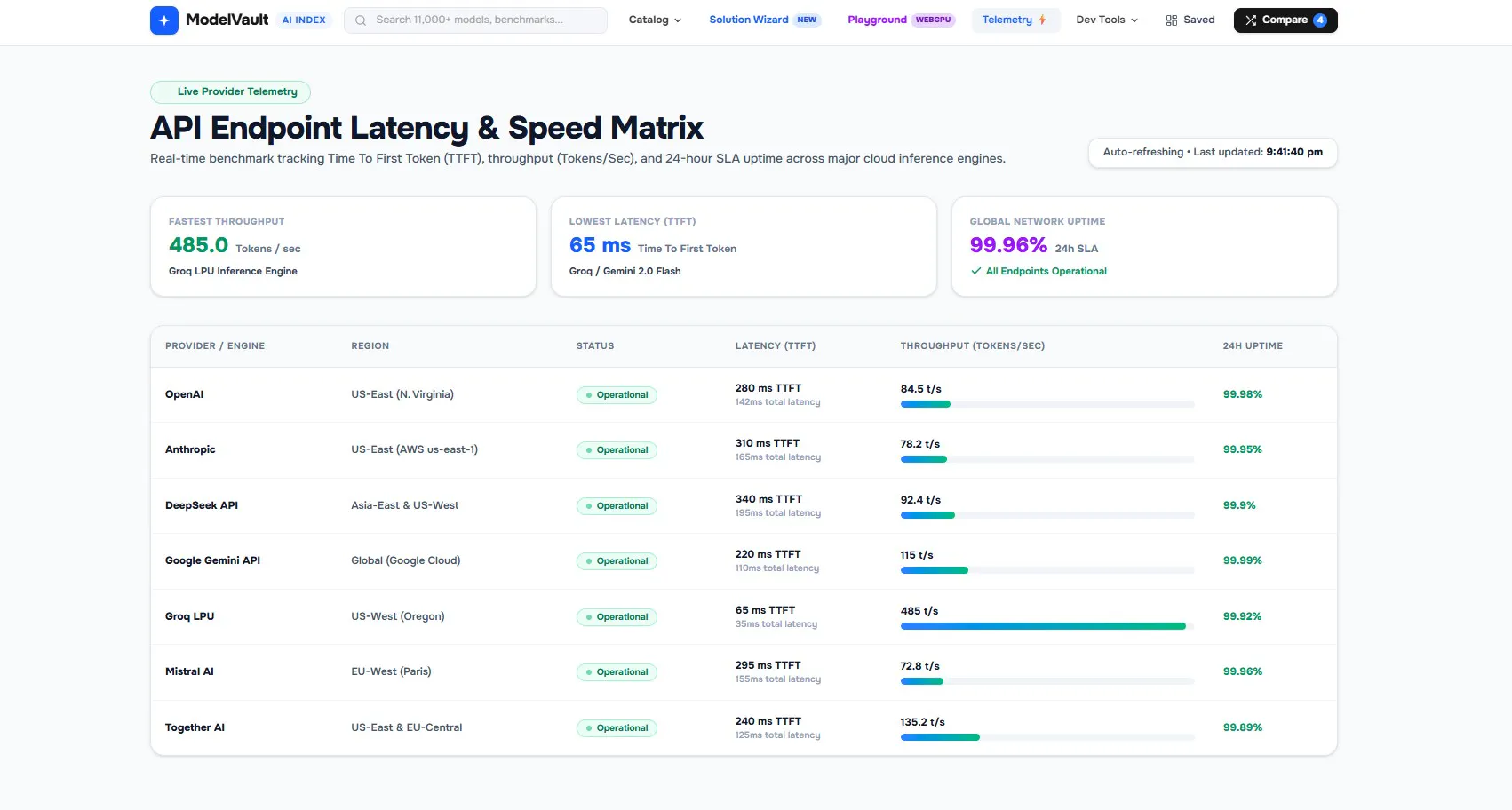Click the region US-East (AWS us-east-1)
Viewport: 1512px width, 810px height.
pos(415,449)
